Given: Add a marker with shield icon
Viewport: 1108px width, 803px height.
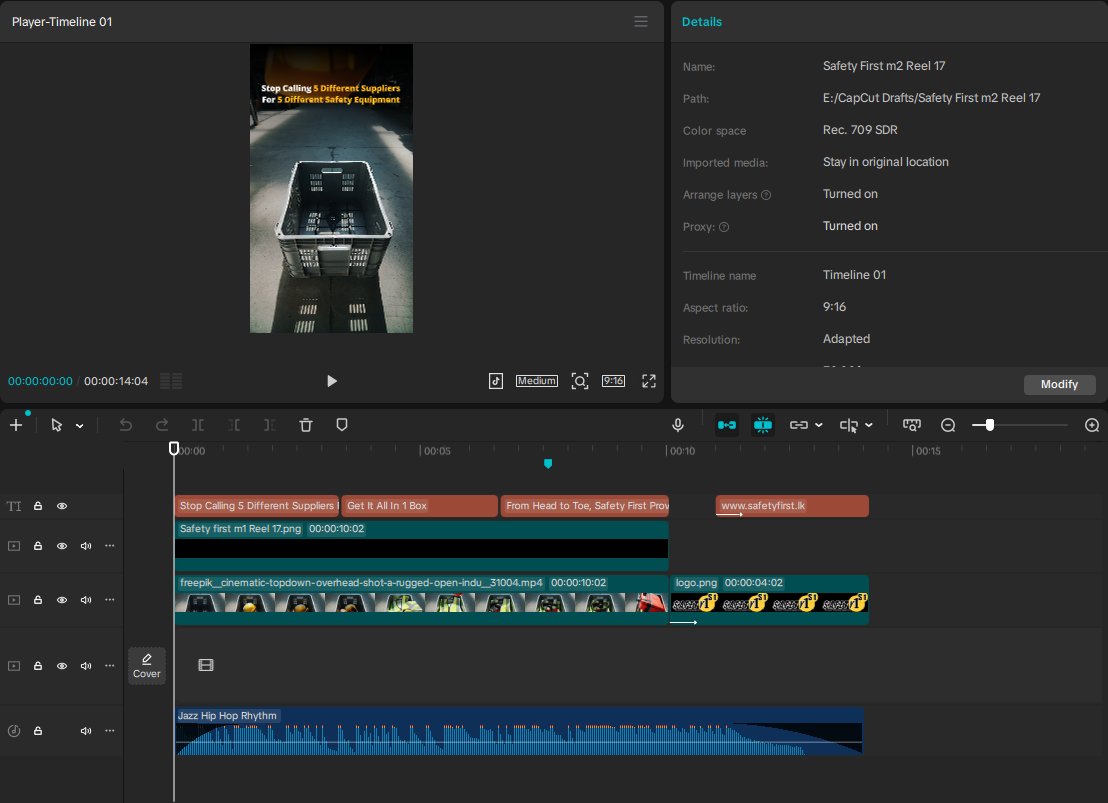Looking at the screenshot, I should coord(342,425).
